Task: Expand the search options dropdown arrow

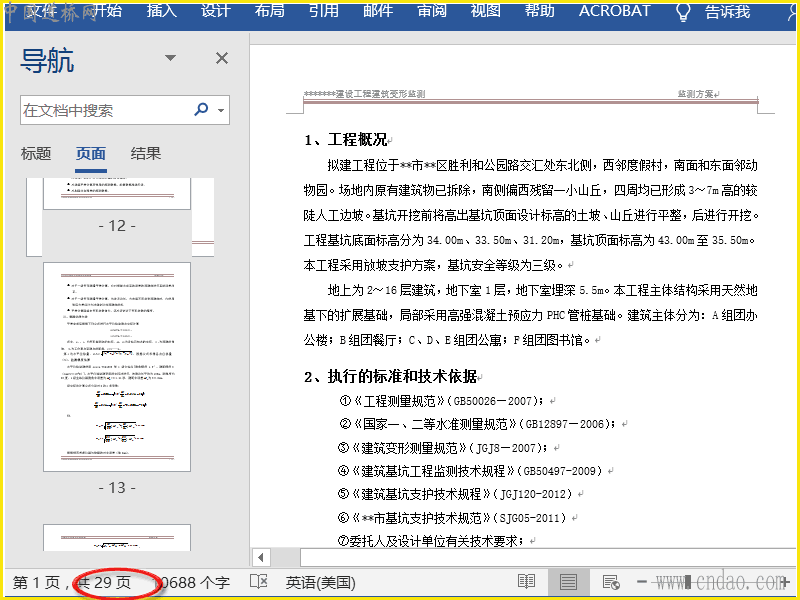Action: 221,110
